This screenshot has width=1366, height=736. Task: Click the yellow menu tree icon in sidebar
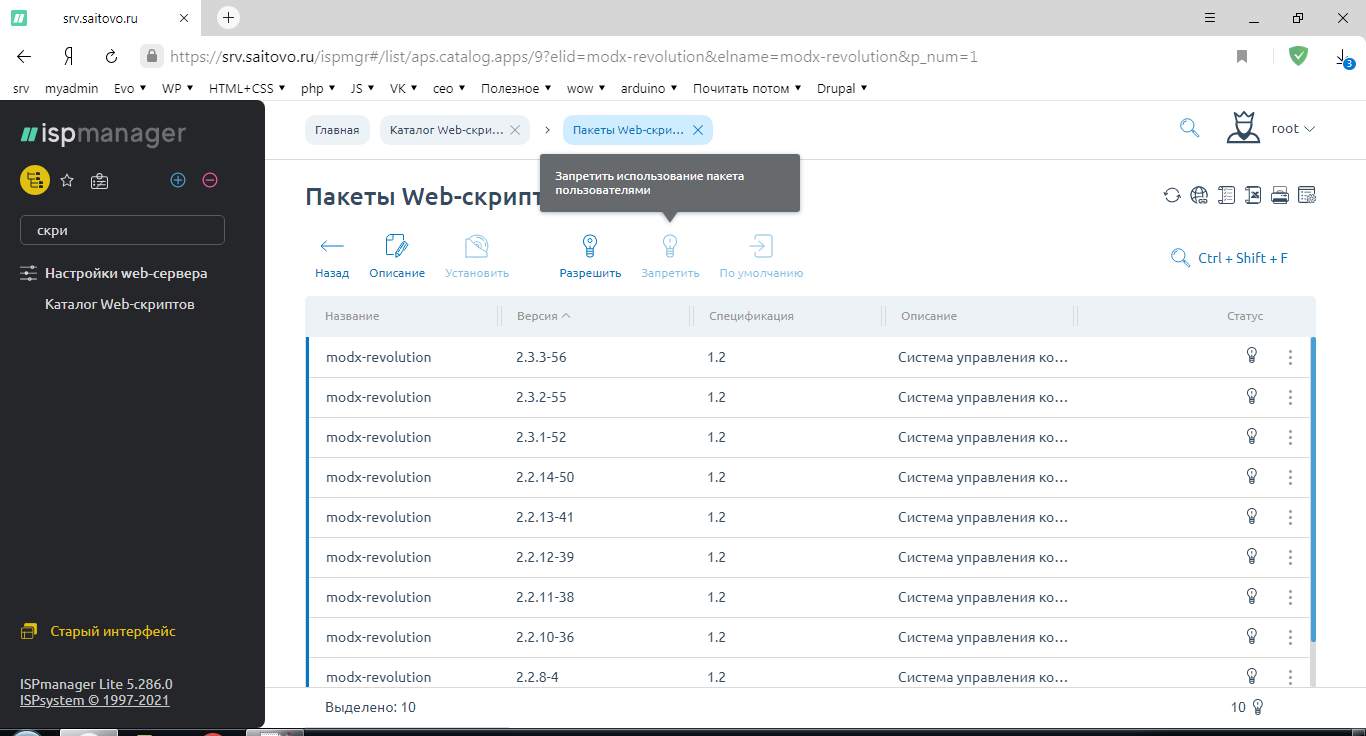[x=35, y=180]
